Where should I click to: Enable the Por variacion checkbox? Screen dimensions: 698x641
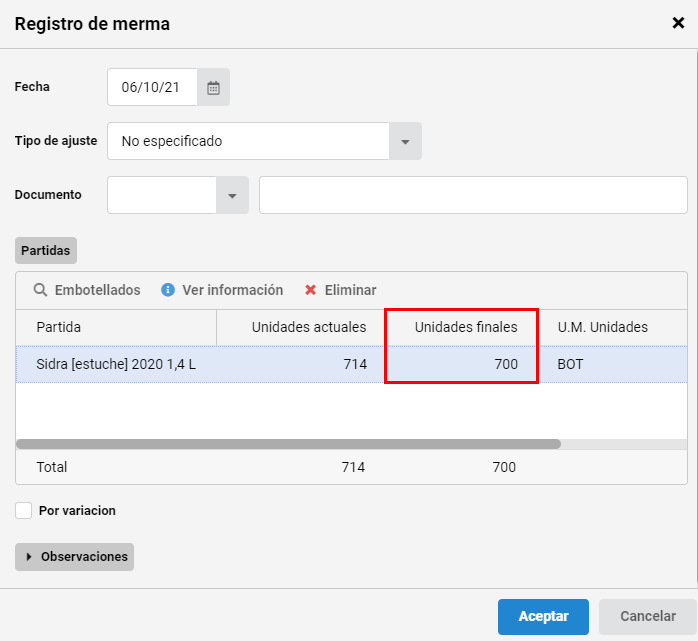(23, 511)
